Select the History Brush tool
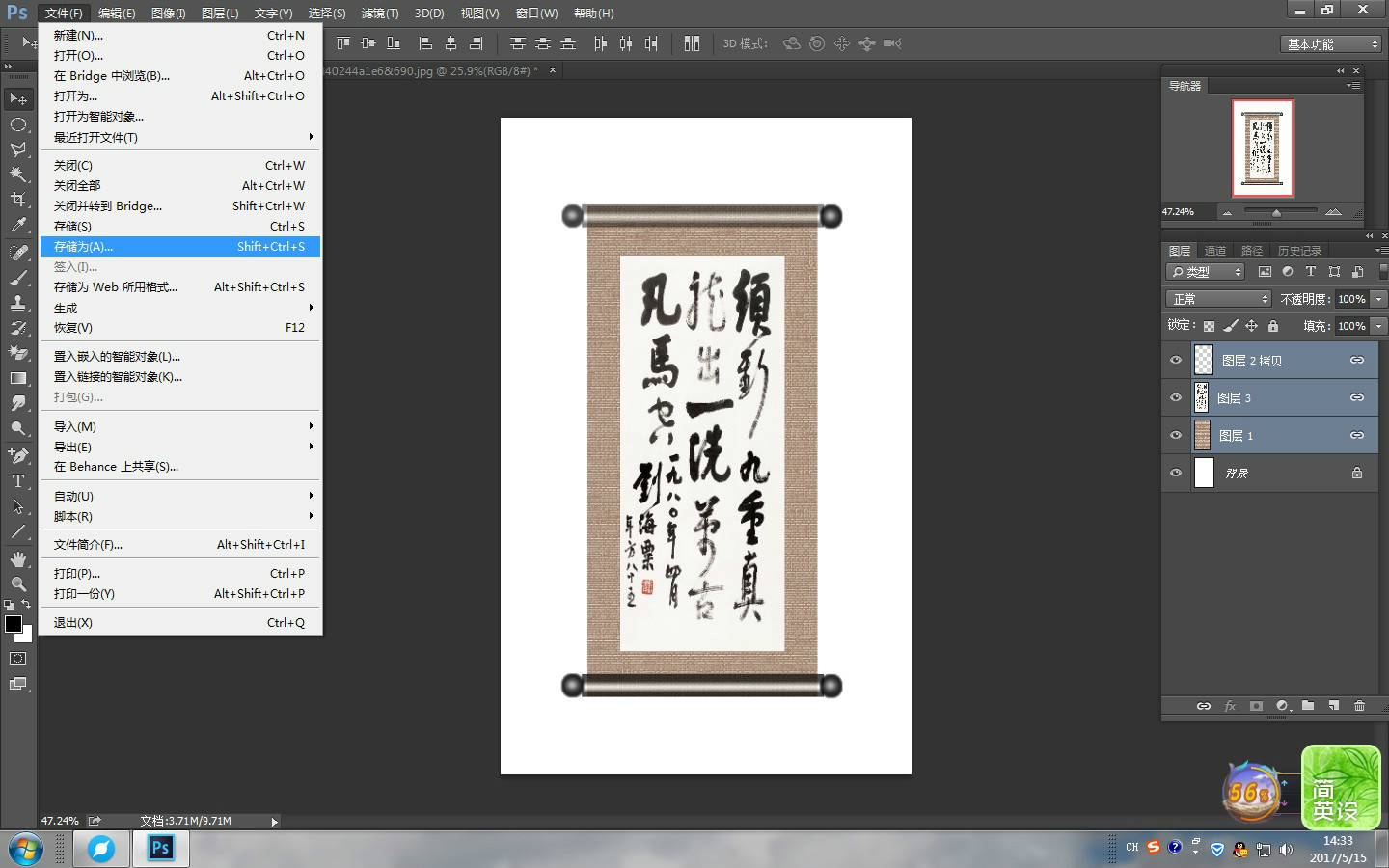Viewport: 1389px width, 868px height. pos(18,328)
